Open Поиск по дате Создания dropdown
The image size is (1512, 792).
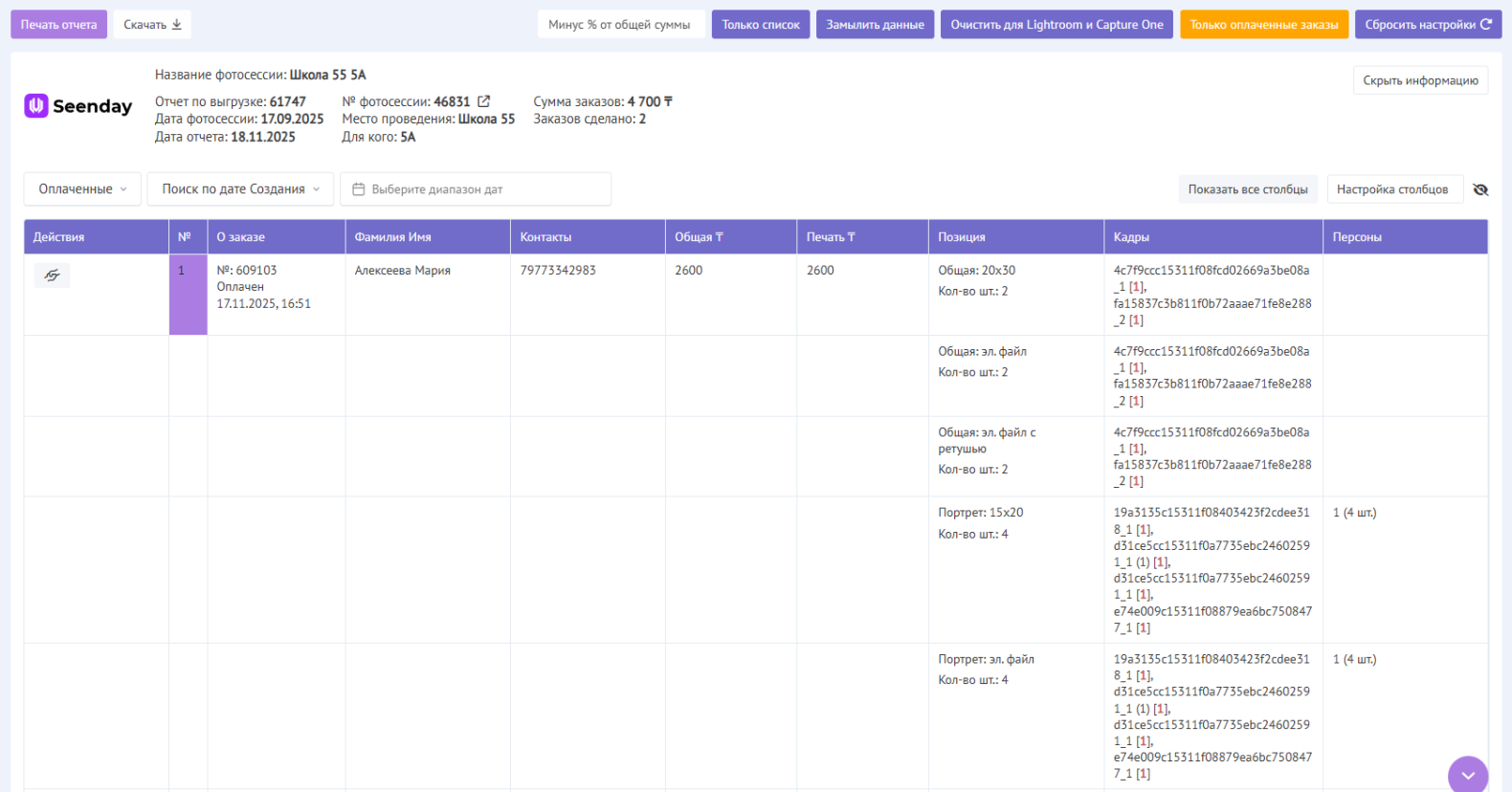(240, 189)
